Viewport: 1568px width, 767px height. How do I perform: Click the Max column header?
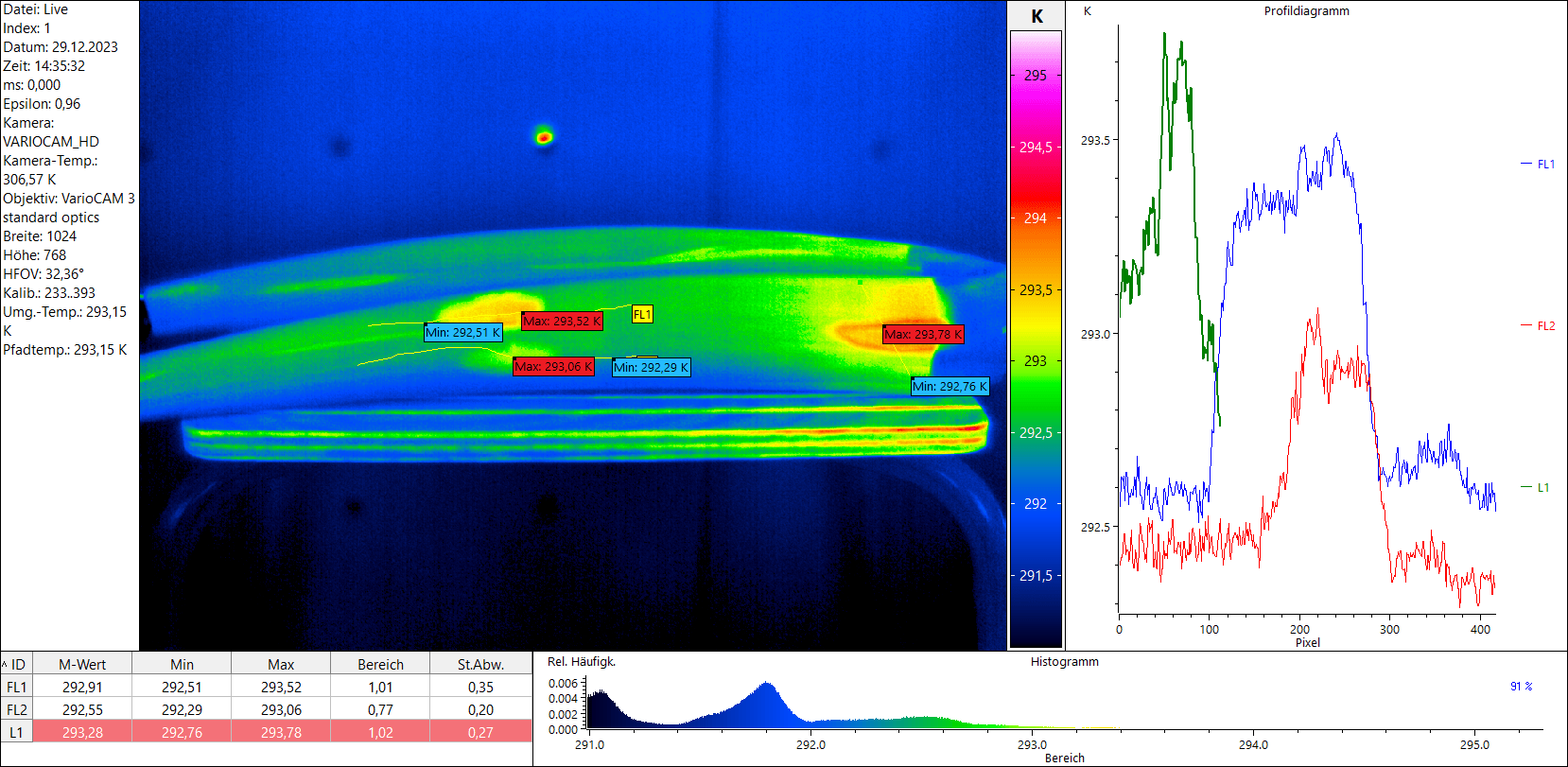pos(281,665)
